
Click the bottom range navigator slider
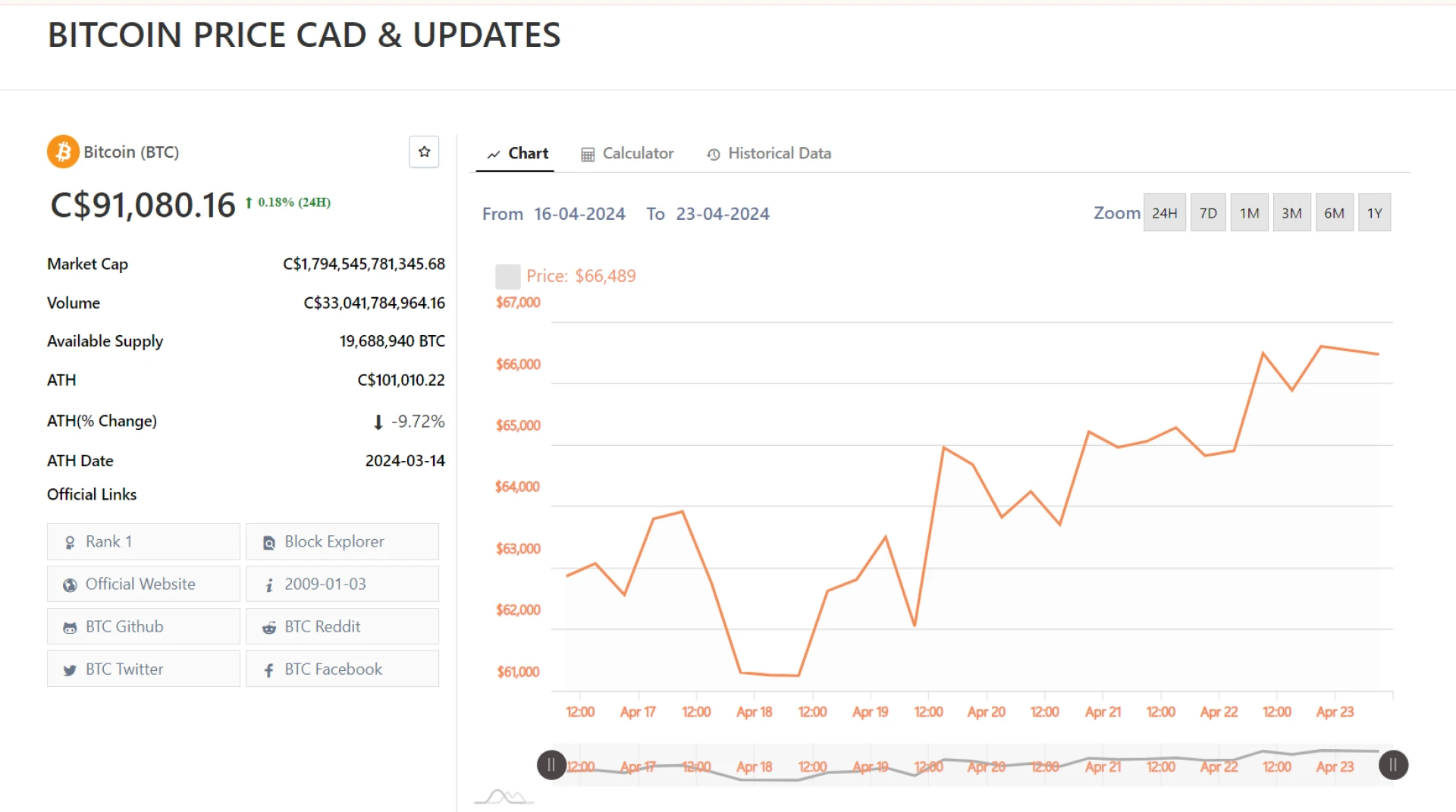pos(971,765)
